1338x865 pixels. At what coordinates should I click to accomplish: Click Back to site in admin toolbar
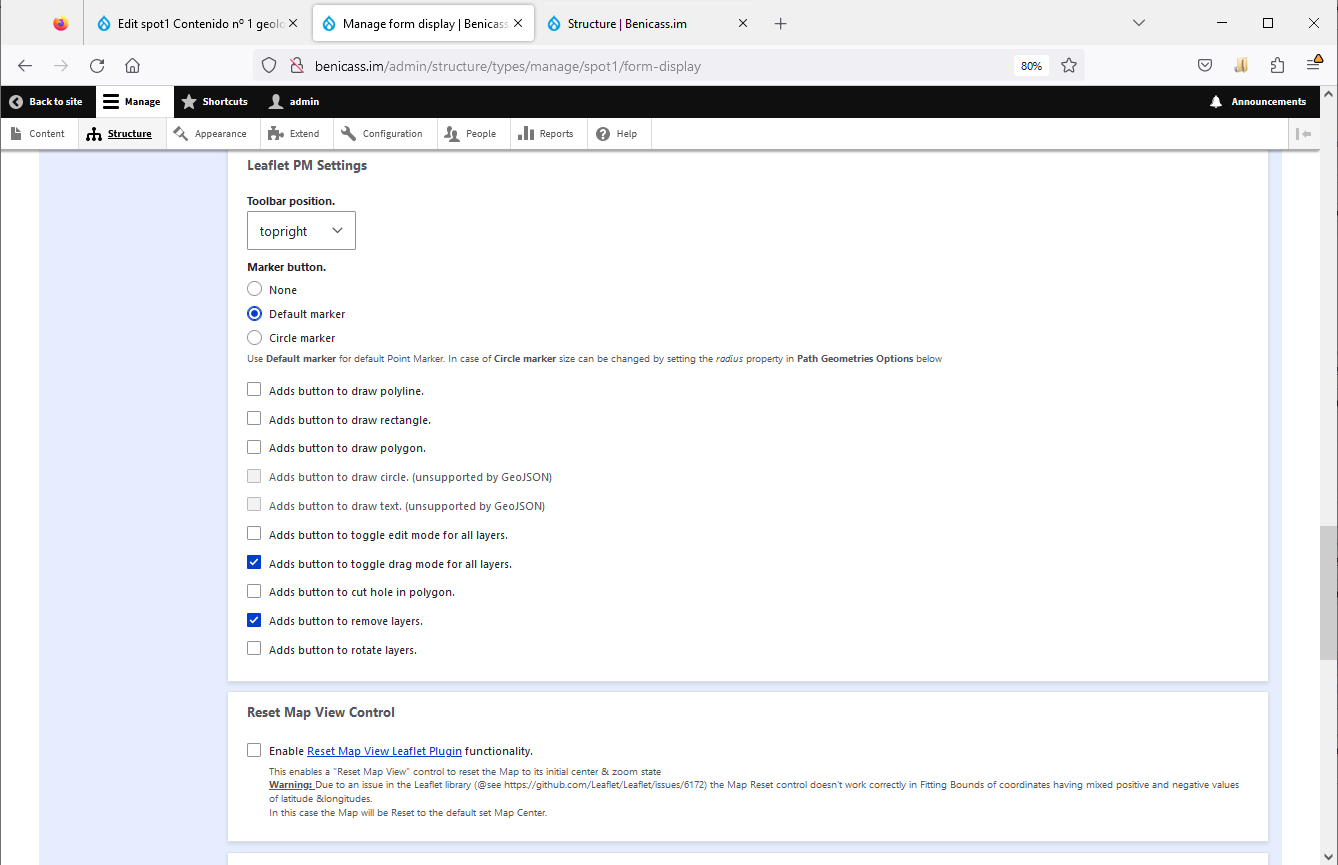46,102
